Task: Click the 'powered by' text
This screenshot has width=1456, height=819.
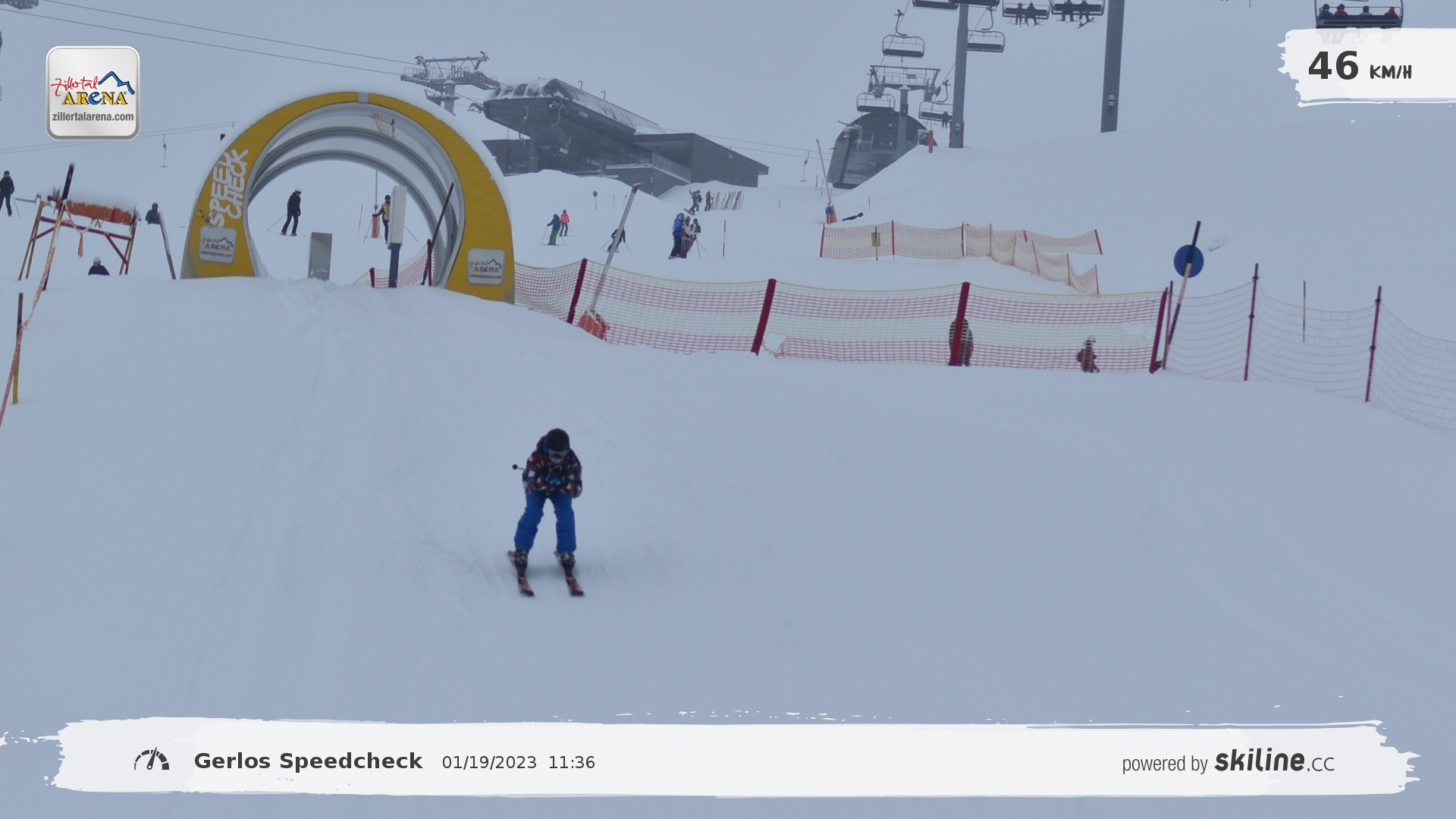Action: coord(1164,764)
